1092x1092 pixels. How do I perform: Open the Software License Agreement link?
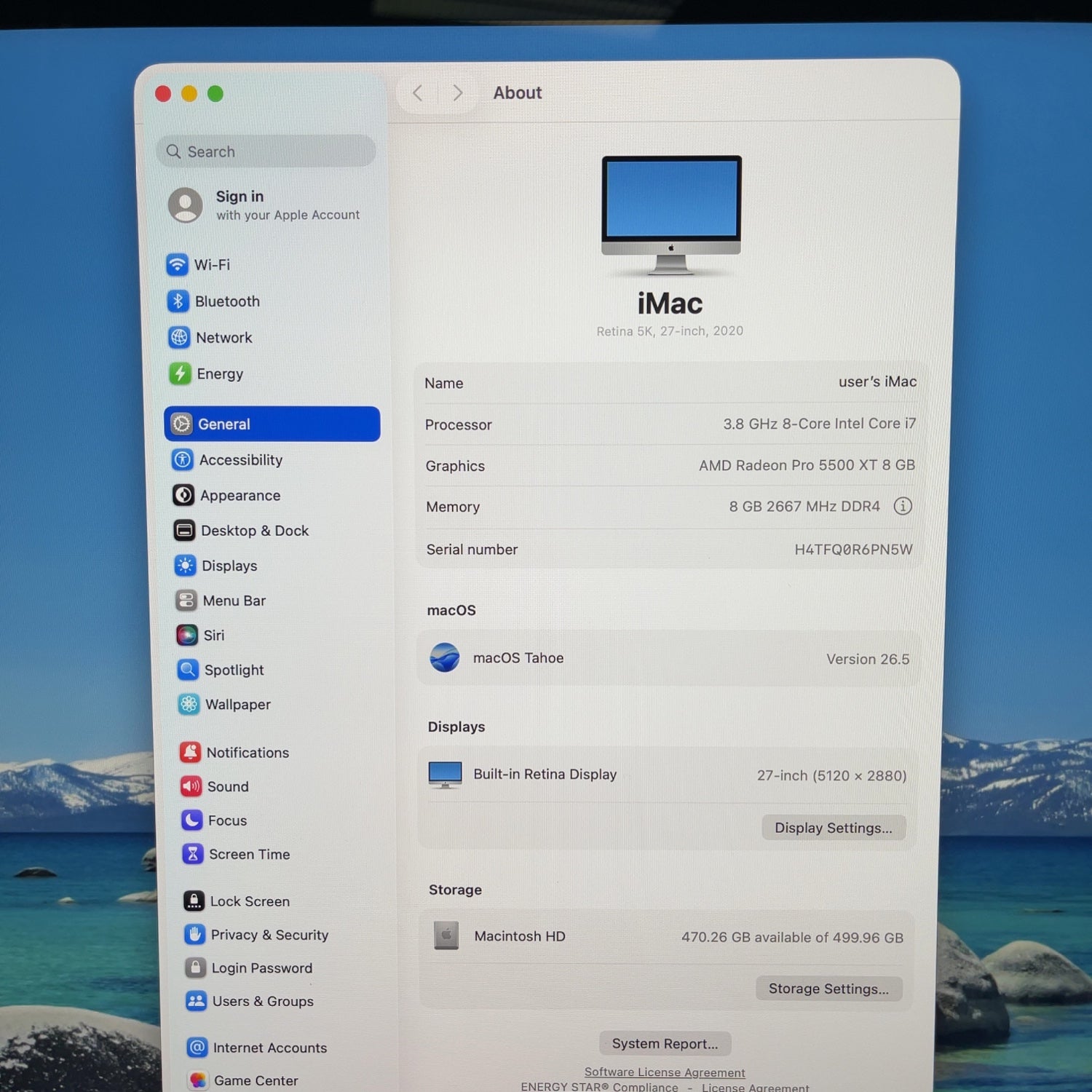coord(665,1072)
